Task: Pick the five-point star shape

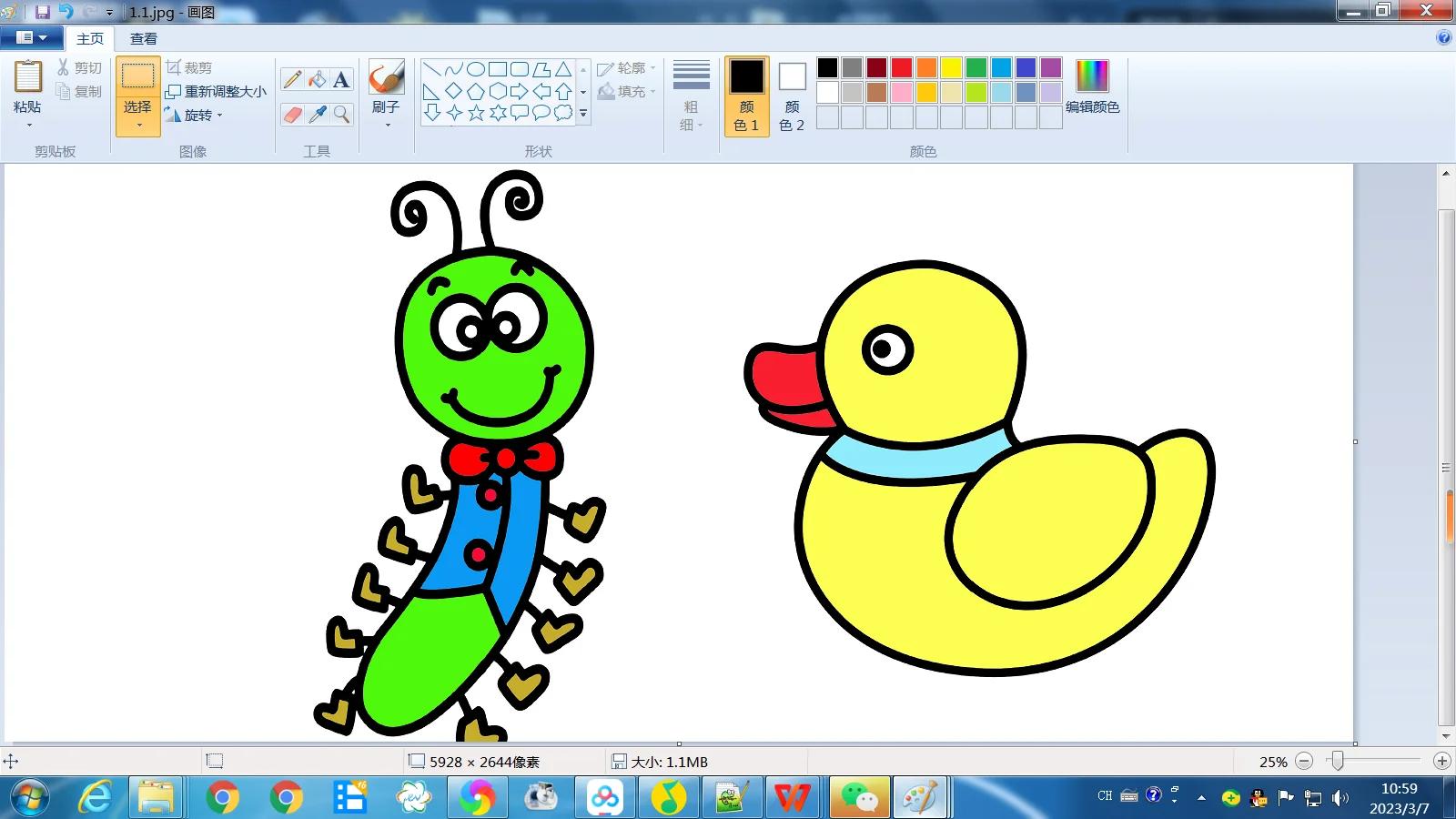Action: click(476, 113)
